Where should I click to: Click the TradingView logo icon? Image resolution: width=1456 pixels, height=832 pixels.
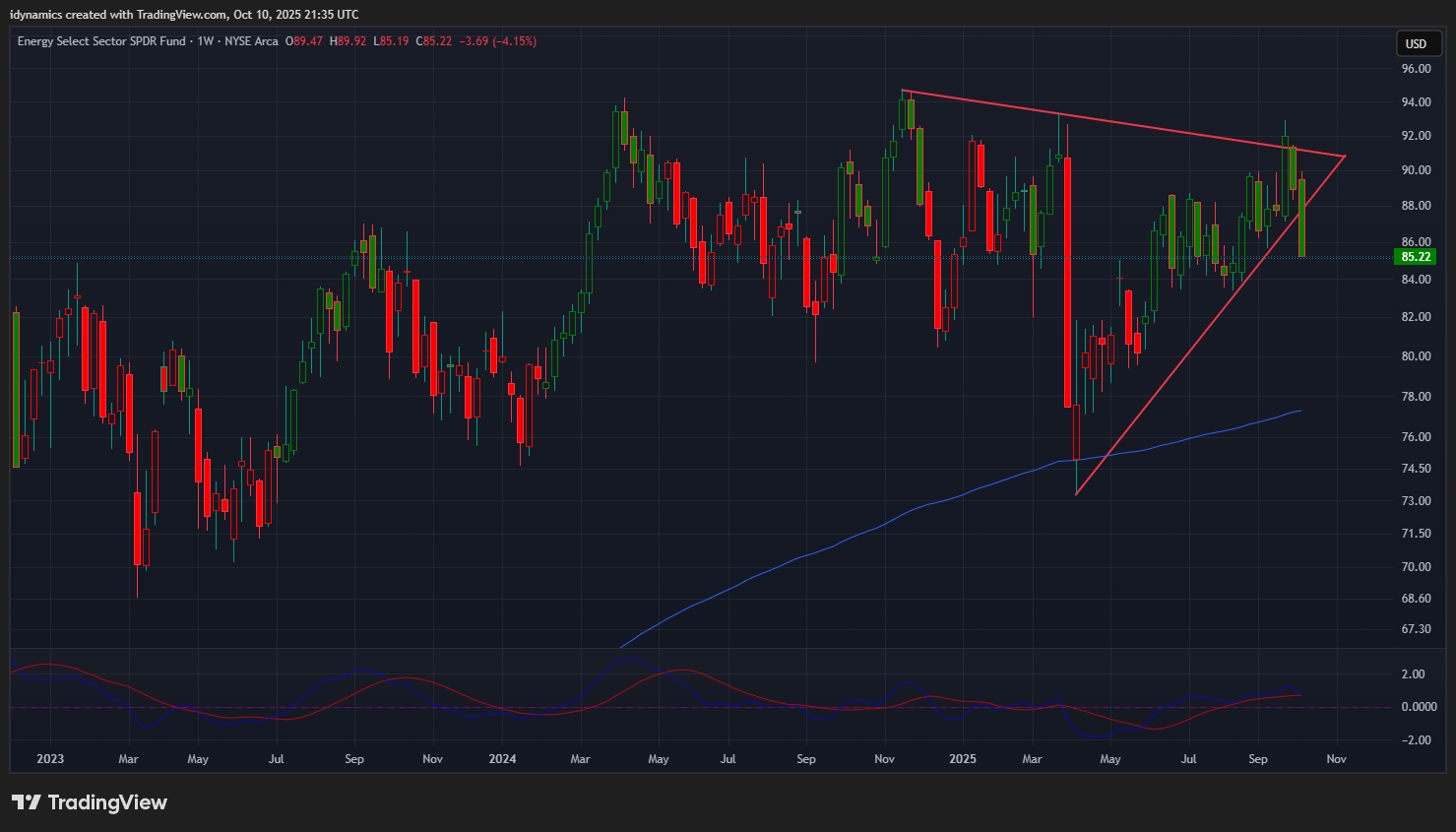27,802
